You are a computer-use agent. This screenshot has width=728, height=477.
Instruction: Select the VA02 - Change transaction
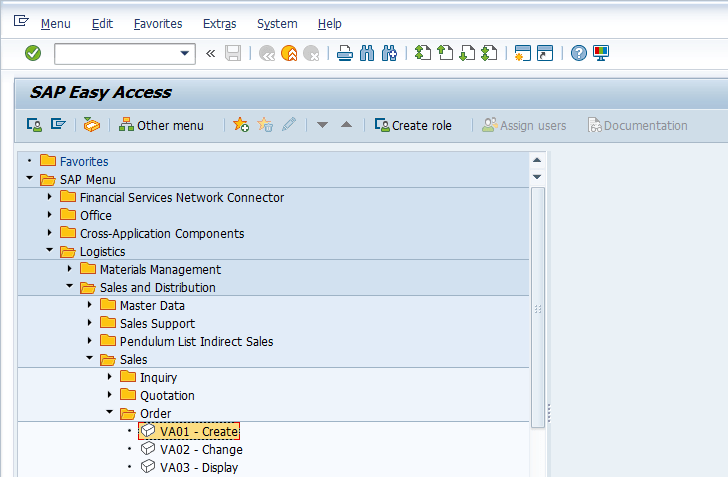(201, 450)
